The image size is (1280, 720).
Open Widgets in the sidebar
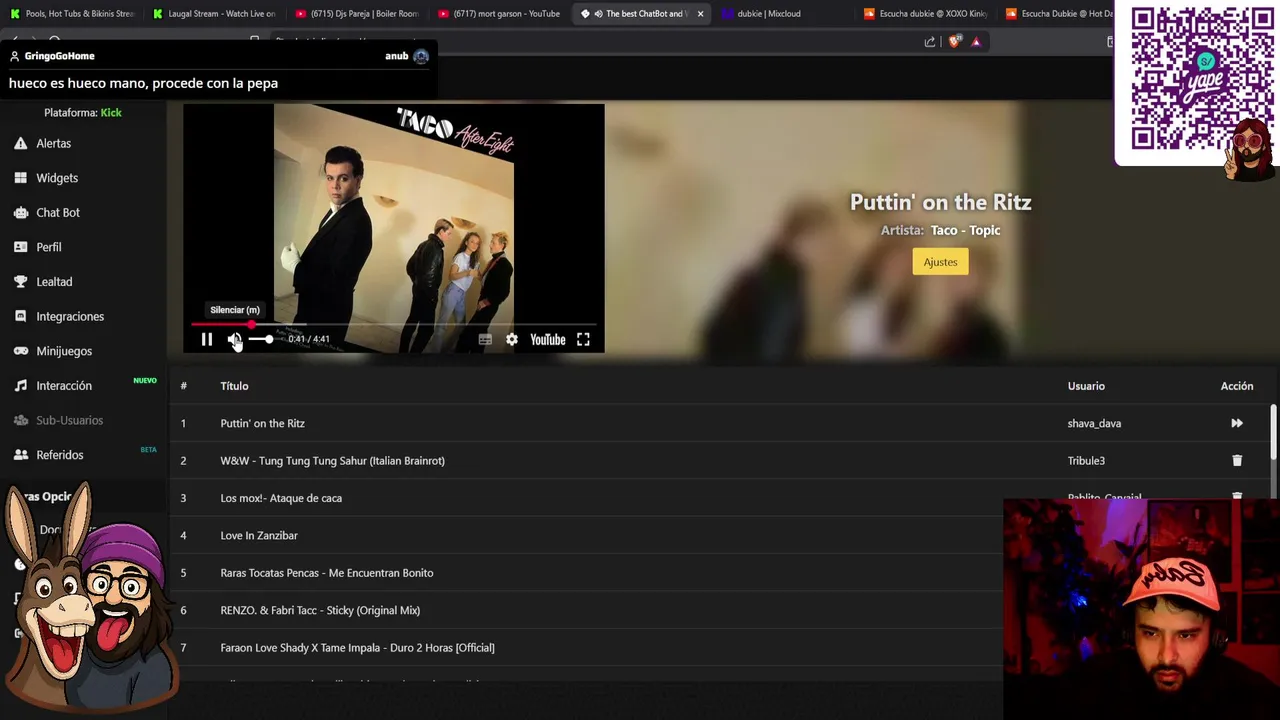pyautogui.click(x=57, y=178)
